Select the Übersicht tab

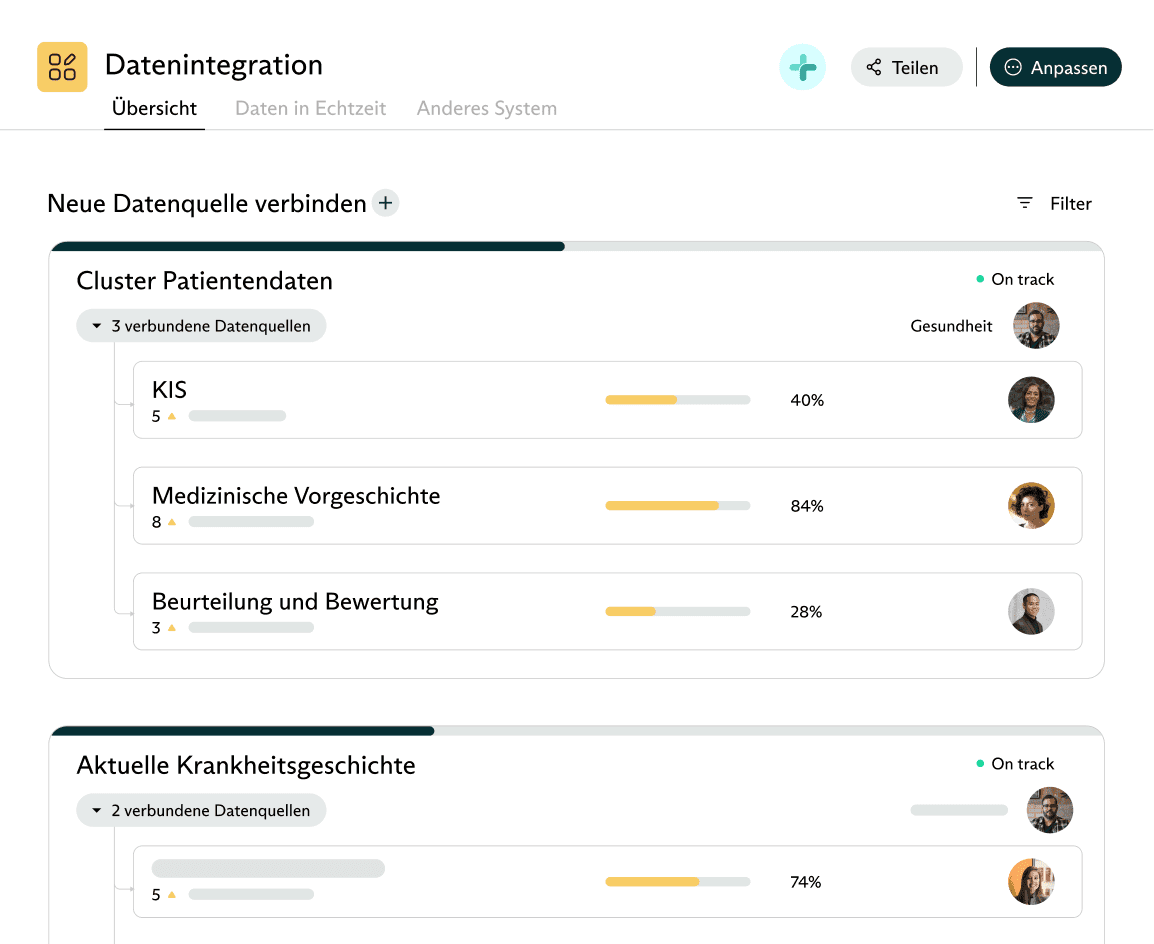point(154,108)
